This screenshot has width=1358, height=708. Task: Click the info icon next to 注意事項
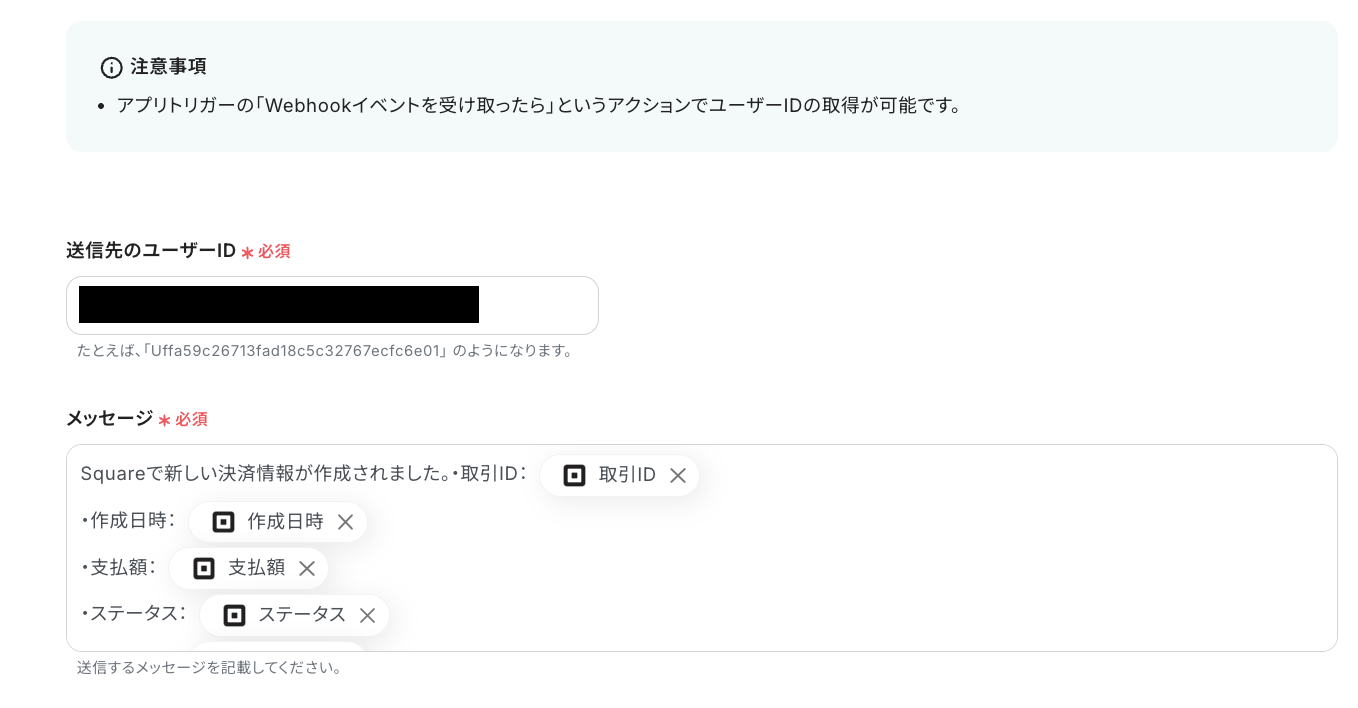112,67
